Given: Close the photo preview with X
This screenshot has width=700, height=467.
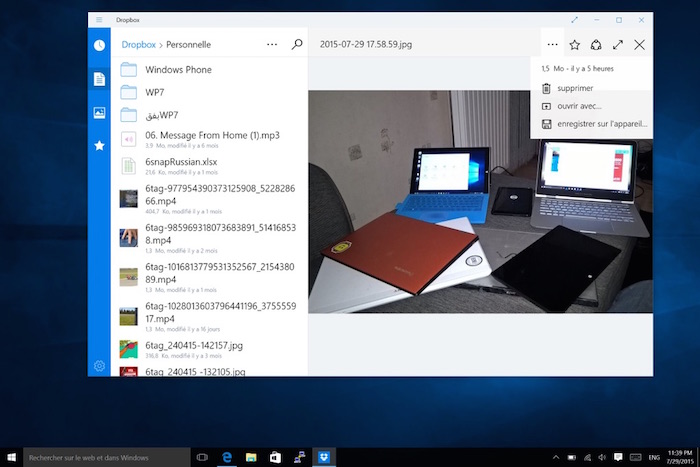Looking at the screenshot, I should point(640,45).
